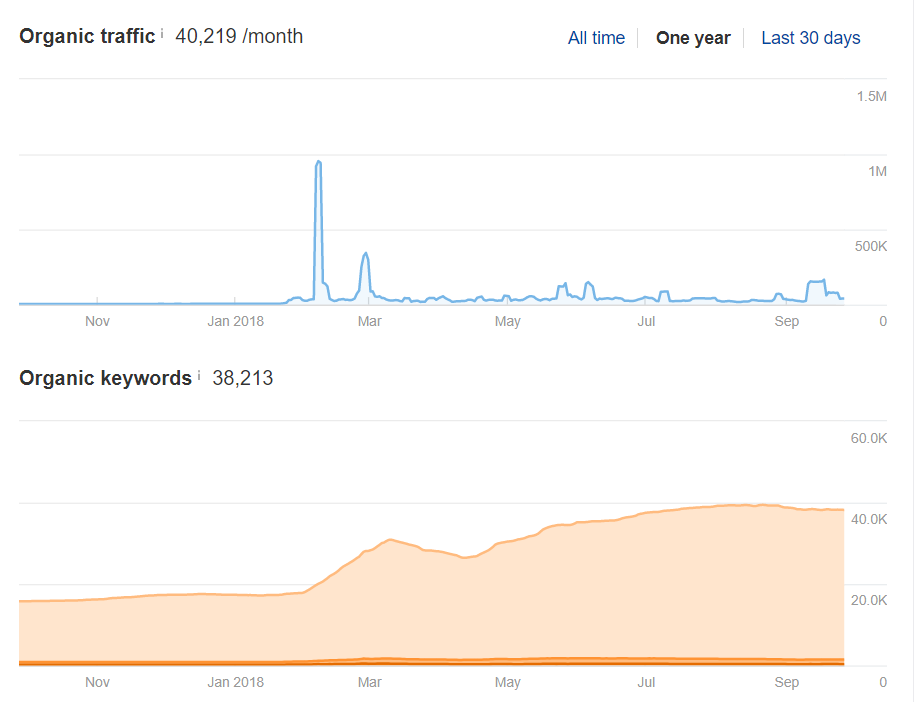Click the 38,213 keywords count
914x702 pixels.
[x=242, y=378]
